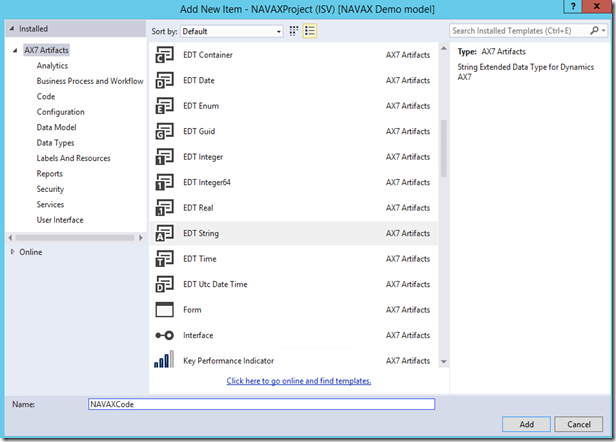The image size is (616, 442).
Task: Select the EDT Container template icon
Action: [164, 55]
